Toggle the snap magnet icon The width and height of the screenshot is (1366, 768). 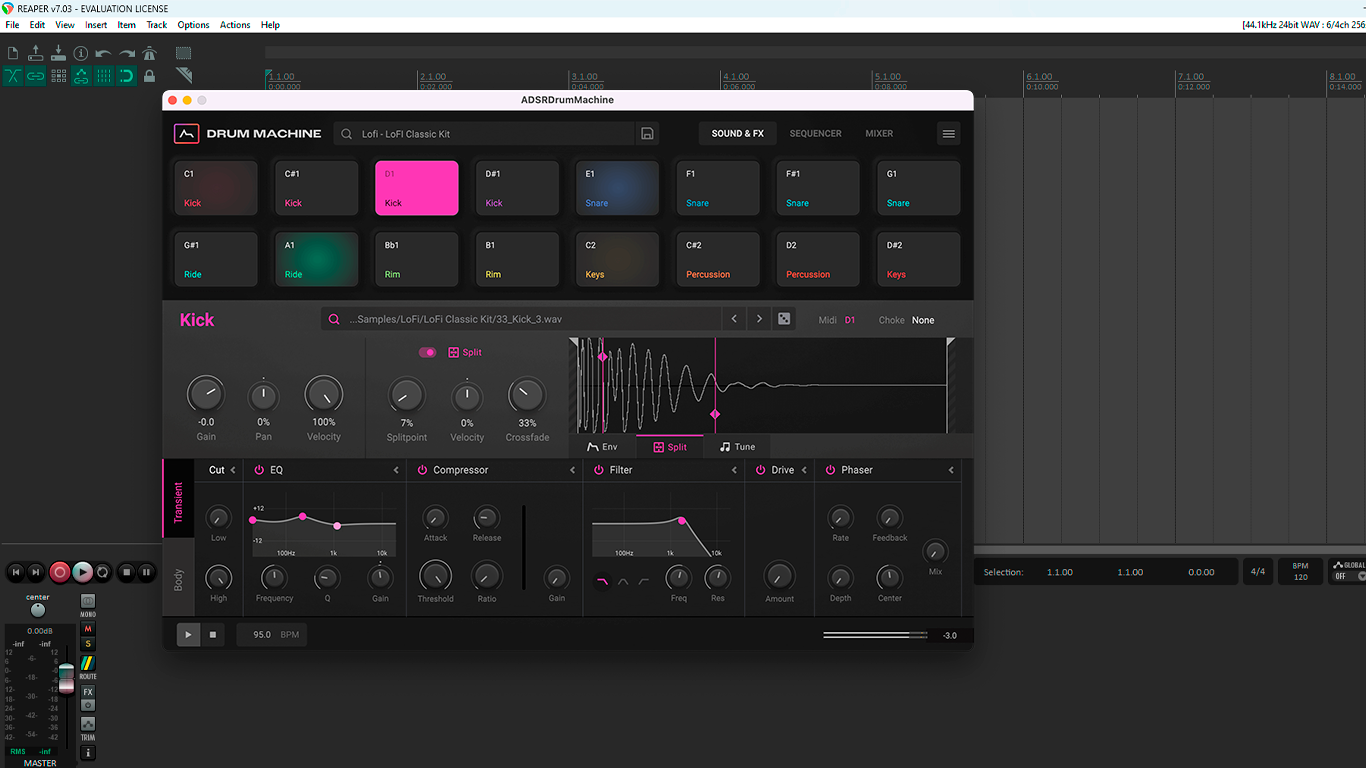[127, 76]
